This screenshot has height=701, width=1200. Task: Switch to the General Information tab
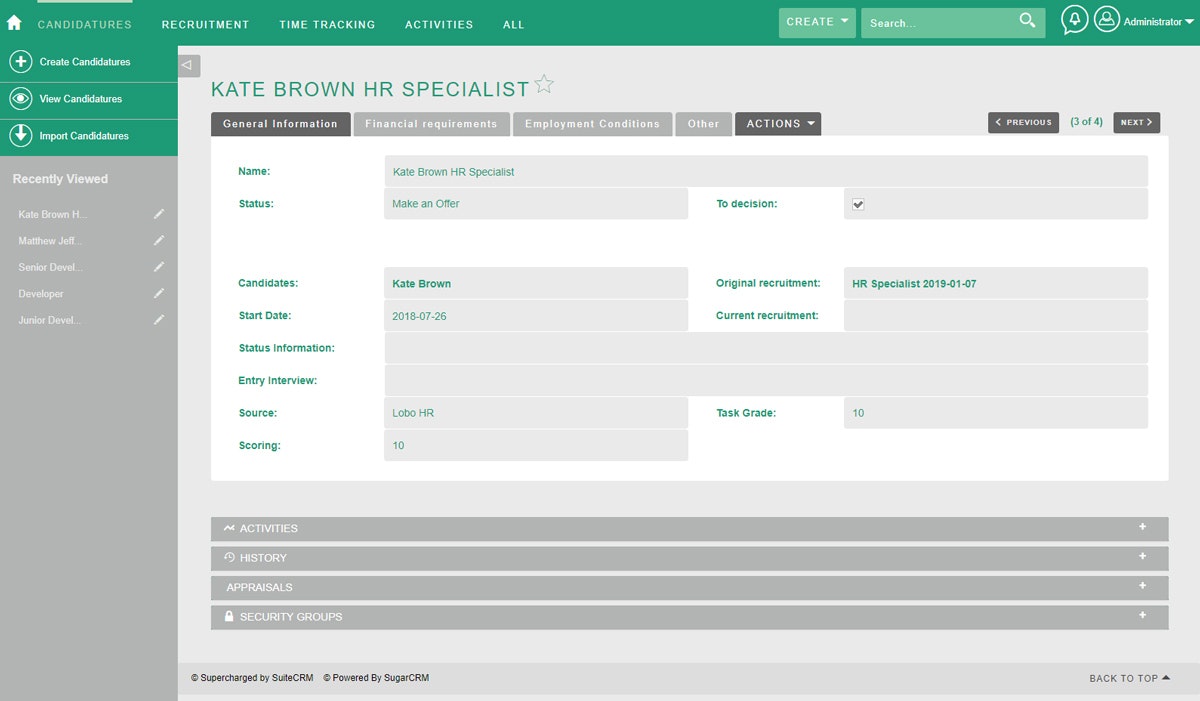click(x=280, y=124)
